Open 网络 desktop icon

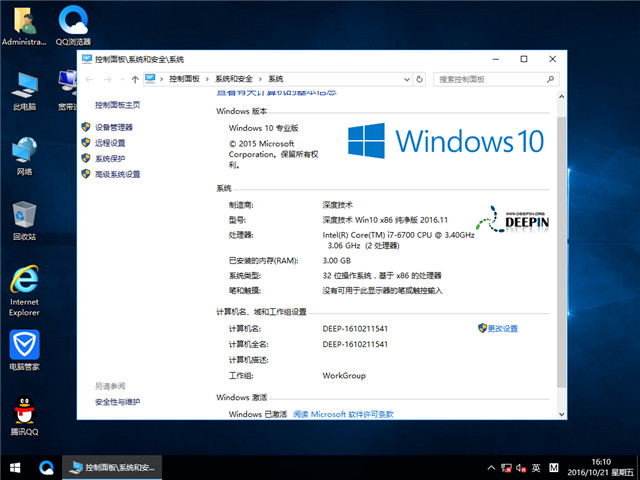[24, 156]
